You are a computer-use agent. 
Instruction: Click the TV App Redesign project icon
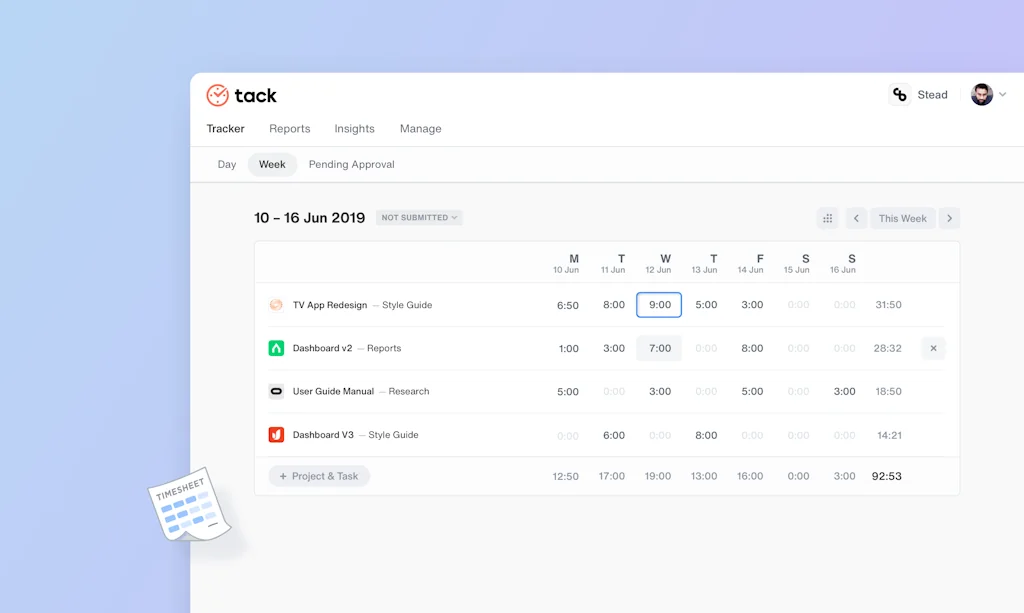coord(276,305)
